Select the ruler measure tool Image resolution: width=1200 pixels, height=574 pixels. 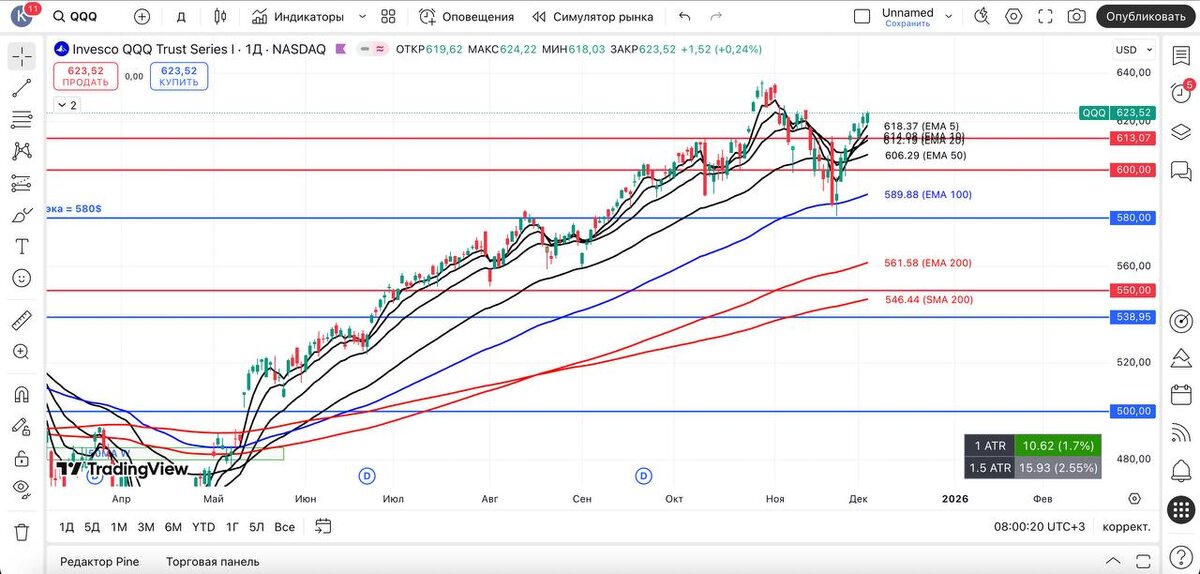pyautogui.click(x=21, y=321)
